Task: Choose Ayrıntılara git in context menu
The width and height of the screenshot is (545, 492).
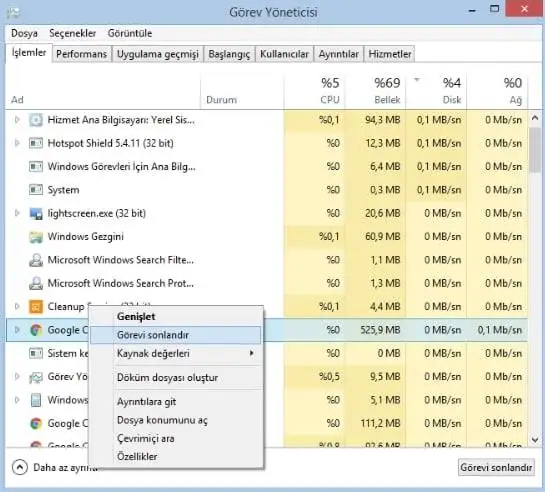Action: [176, 402]
